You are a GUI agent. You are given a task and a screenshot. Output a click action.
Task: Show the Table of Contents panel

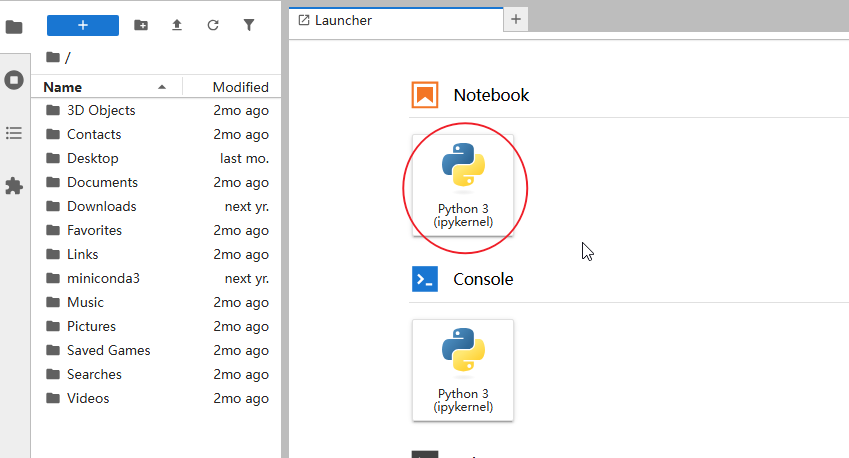(14, 133)
